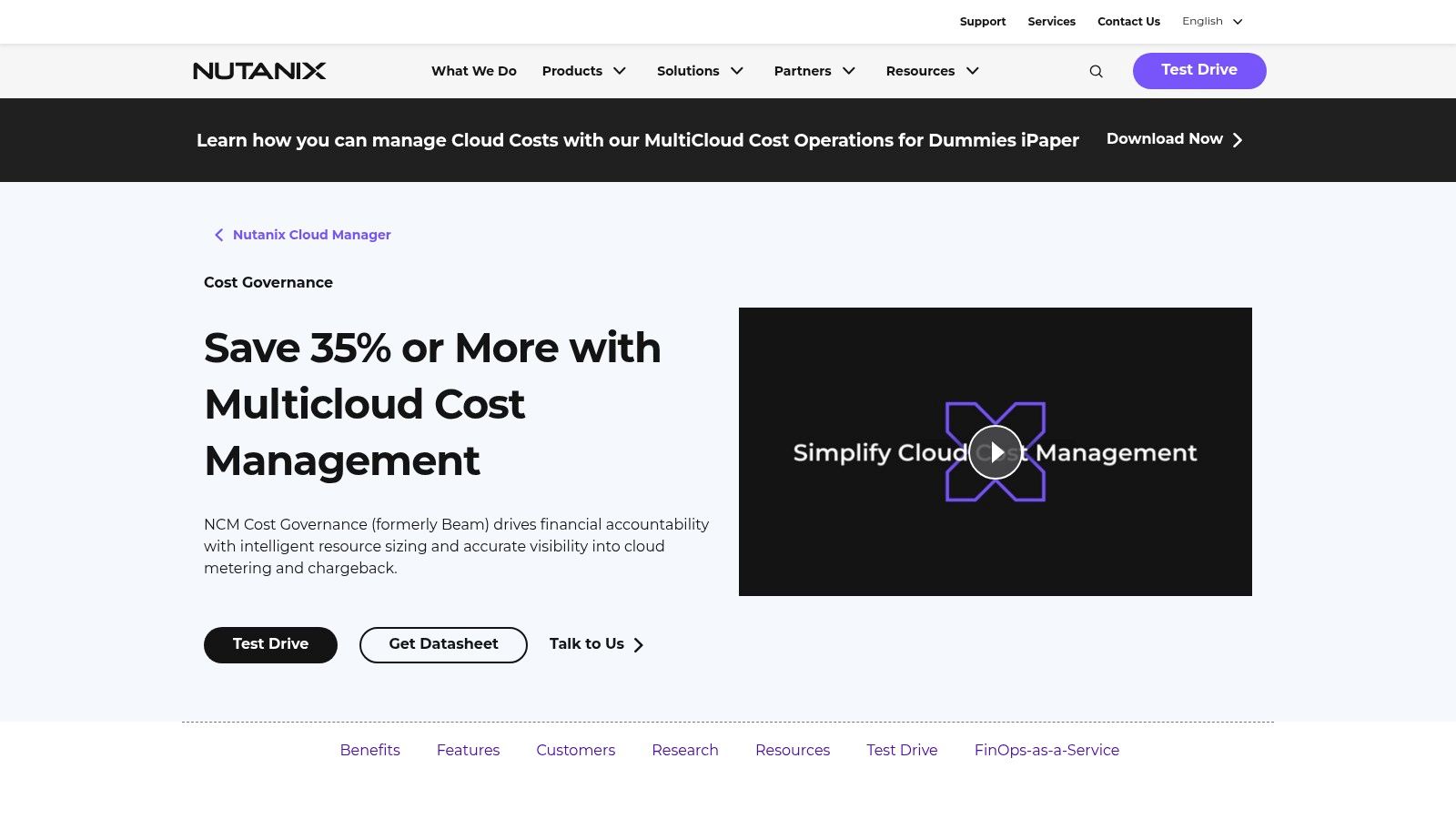Click the Cost Governance label
This screenshot has height=819, width=1456.
(268, 283)
